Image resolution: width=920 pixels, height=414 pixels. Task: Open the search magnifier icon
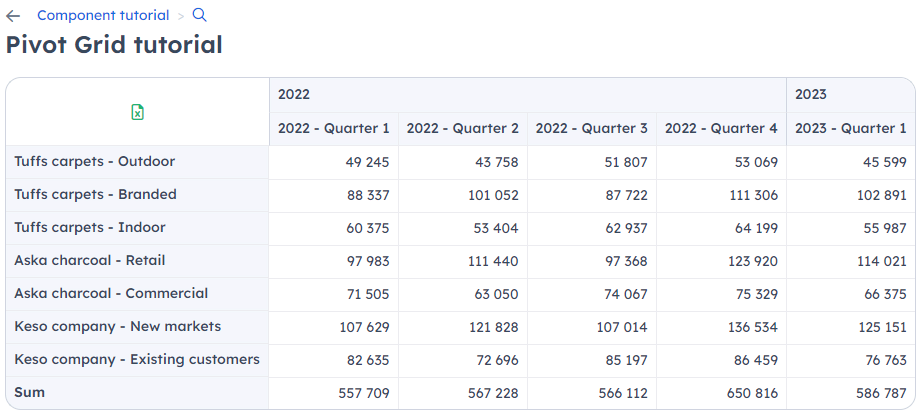pos(199,15)
